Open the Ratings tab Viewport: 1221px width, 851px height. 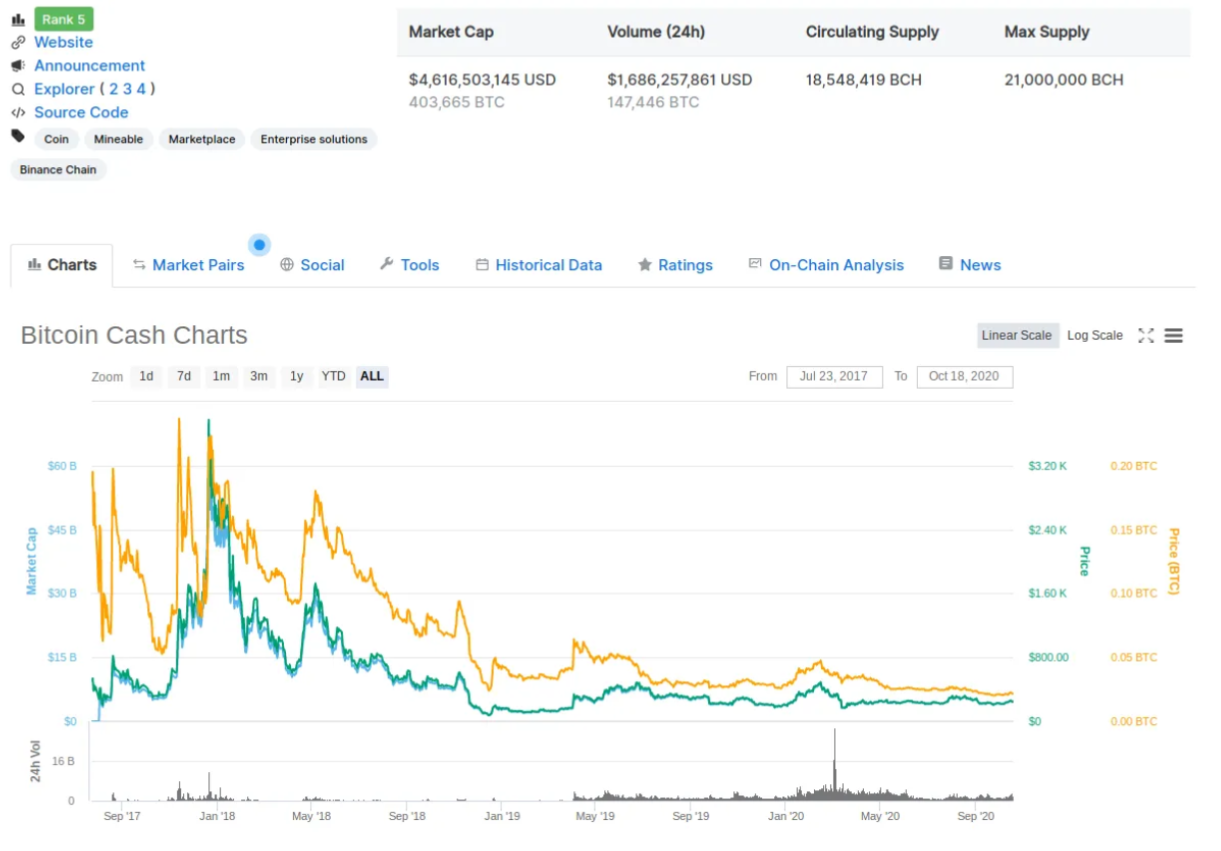click(675, 265)
